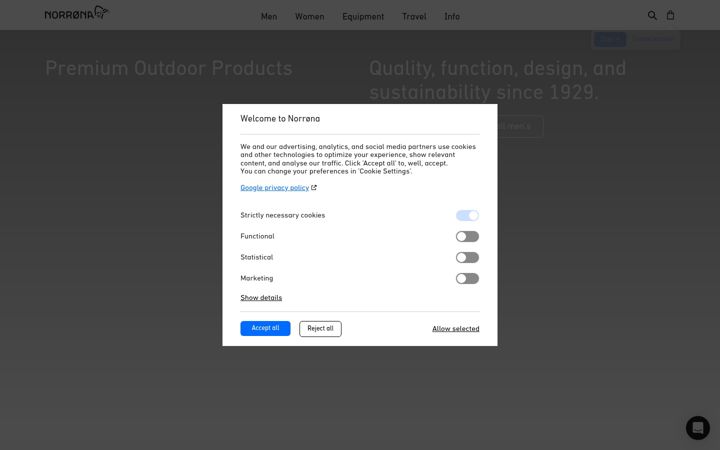The image size is (720, 450).
Task: Open the search magnifier icon
Action: [652, 15]
